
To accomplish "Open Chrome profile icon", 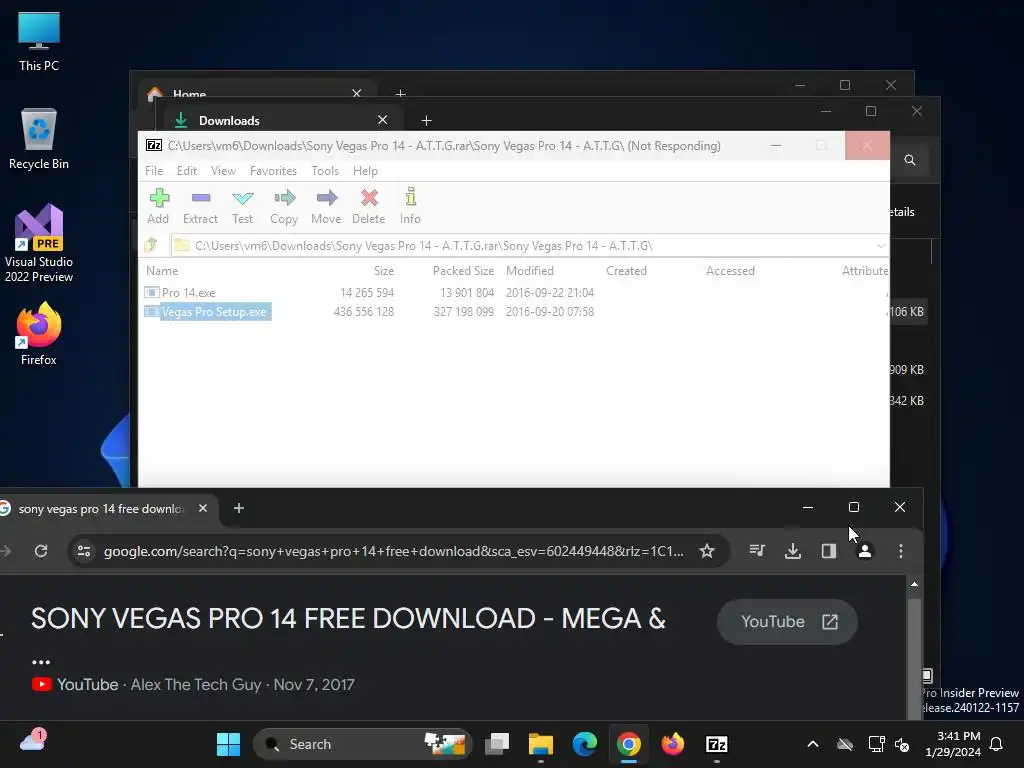I will 865,551.
